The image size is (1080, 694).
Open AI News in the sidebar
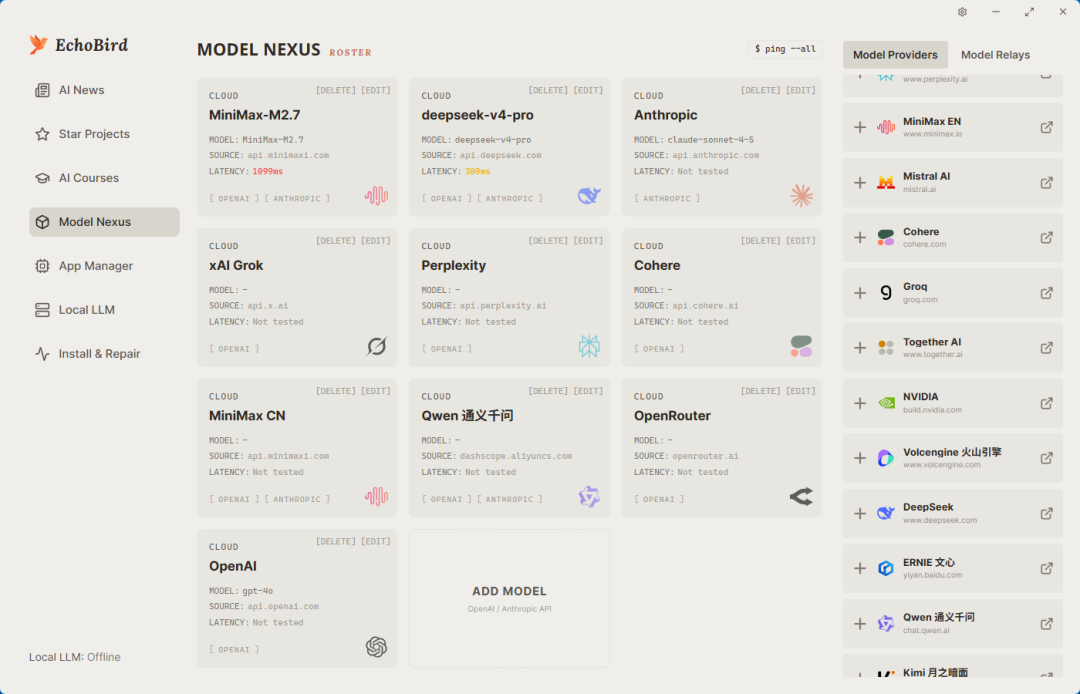(104, 90)
